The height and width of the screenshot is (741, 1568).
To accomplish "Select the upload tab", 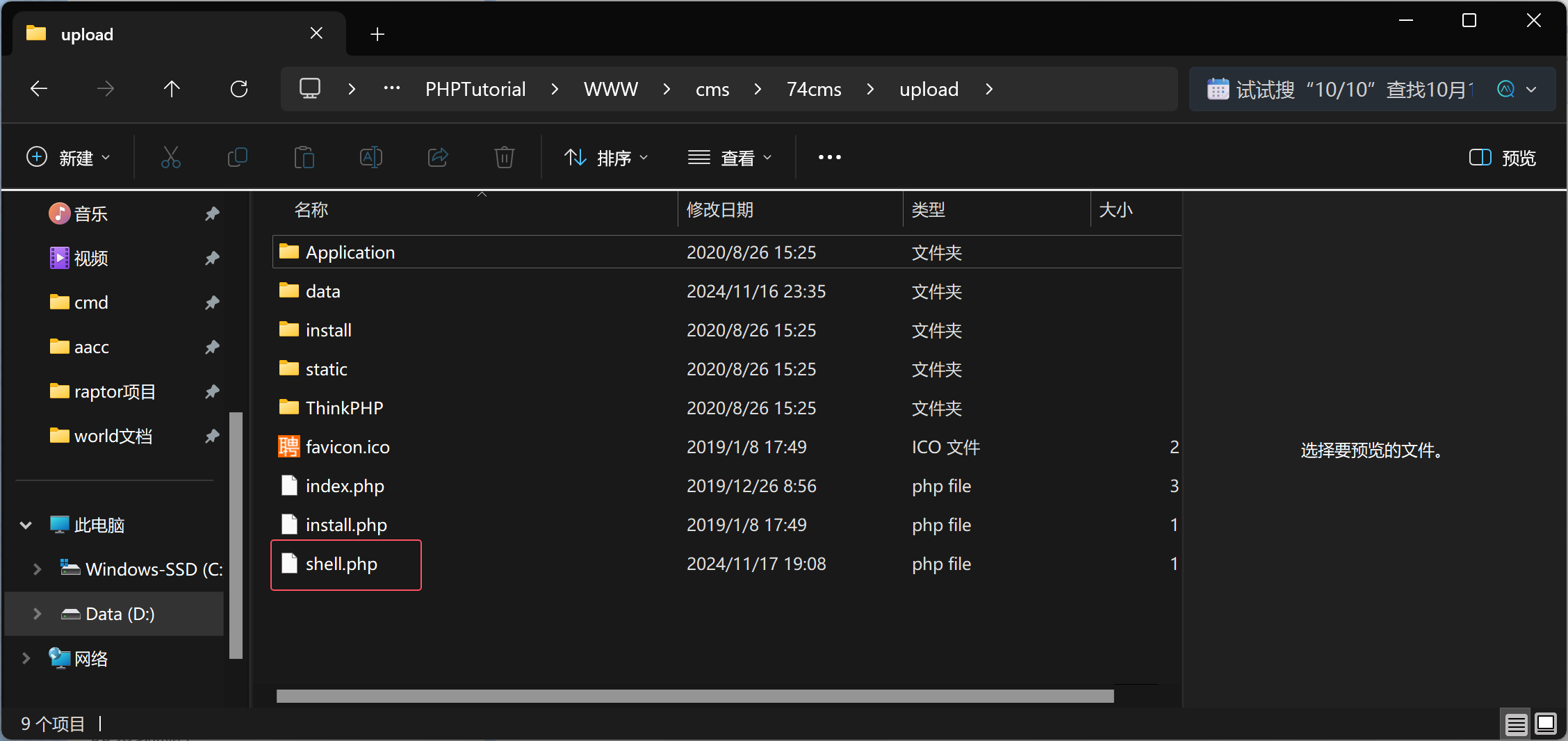I will pyautogui.click(x=179, y=34).
